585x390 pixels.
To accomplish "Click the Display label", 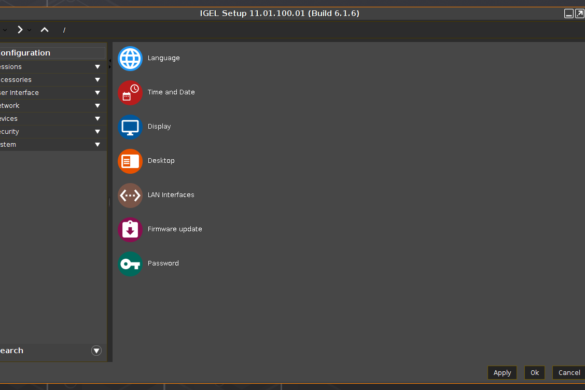I will point(159,127).
